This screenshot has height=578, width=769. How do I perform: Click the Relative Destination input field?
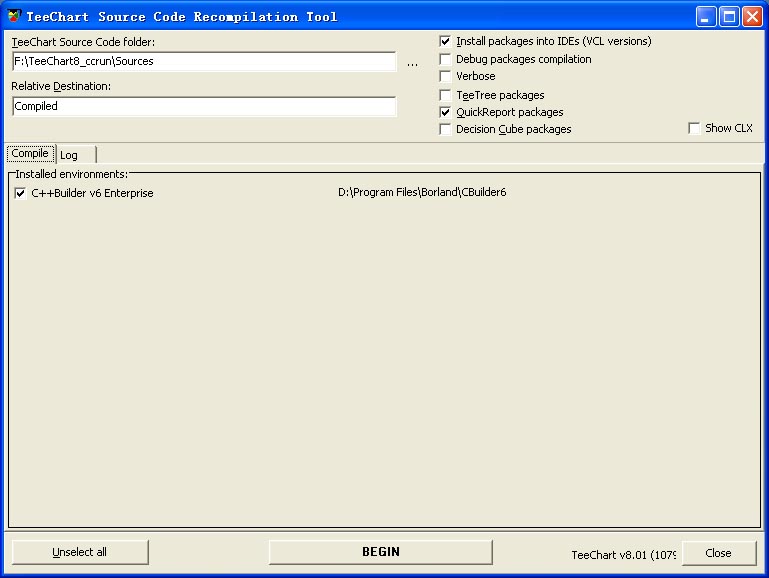pos(204,106)
